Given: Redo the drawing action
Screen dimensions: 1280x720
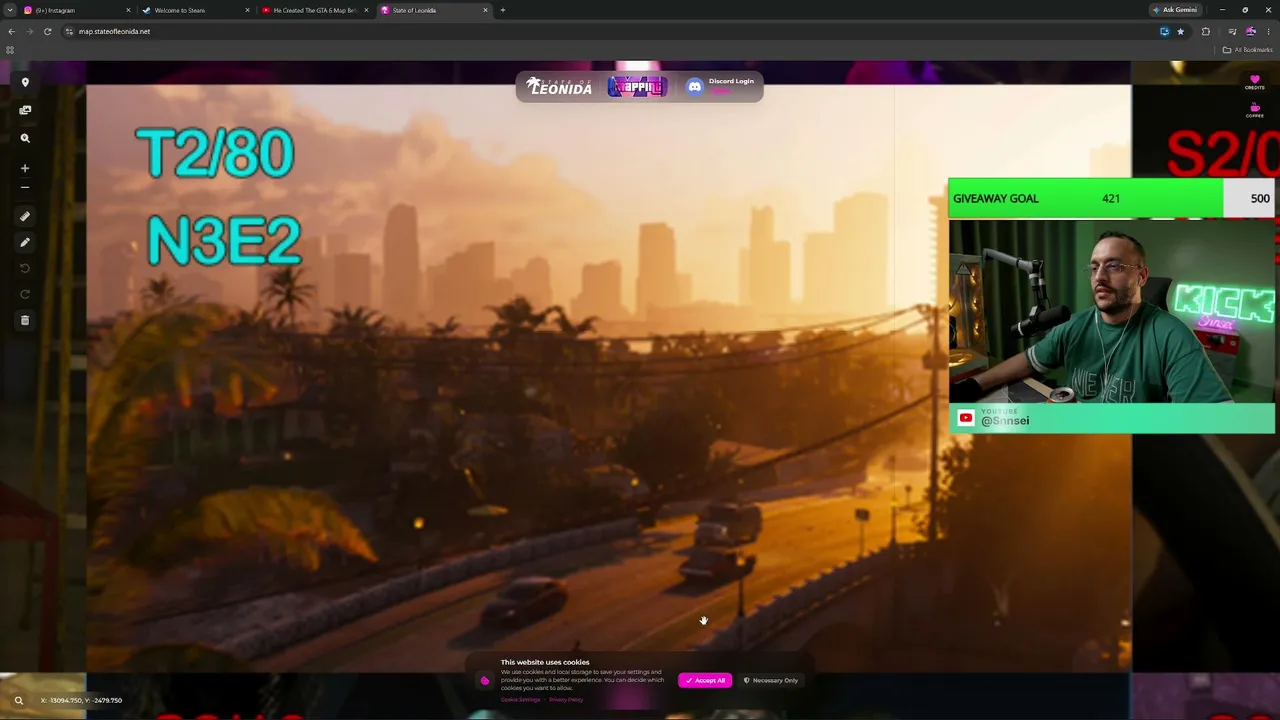Looking at the screenshot, I should 25,294.
